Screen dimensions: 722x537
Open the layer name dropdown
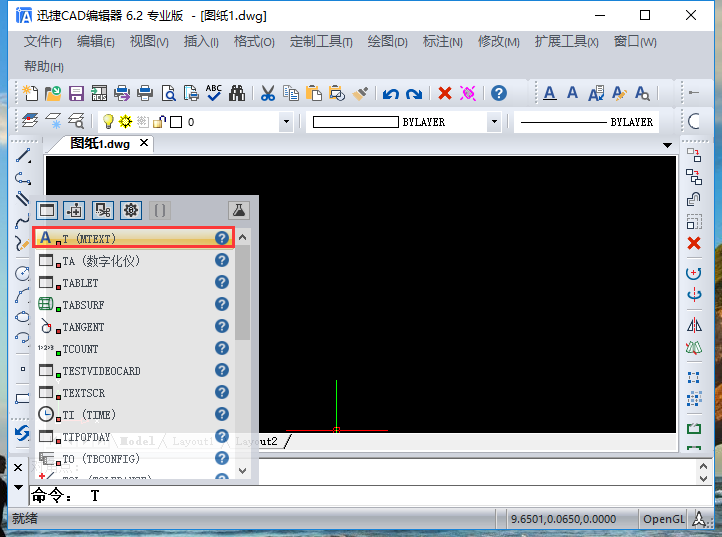[286, 122]
